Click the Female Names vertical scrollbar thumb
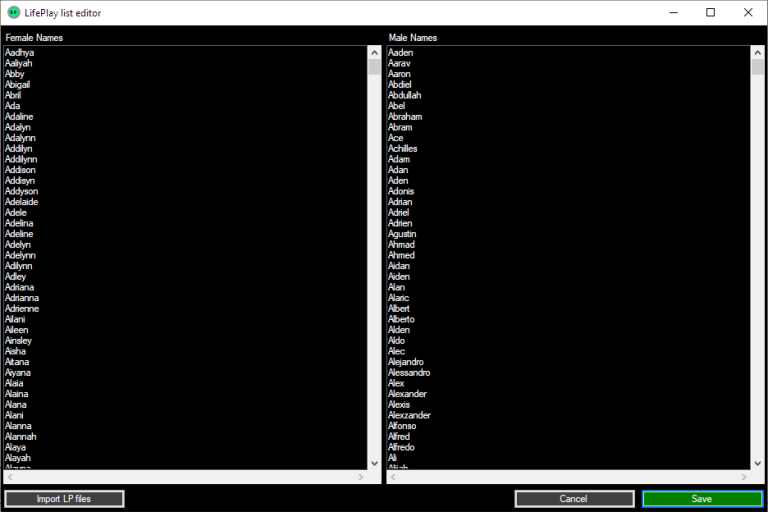Viewport: 768px width, 512px height. tap(374, 67)
